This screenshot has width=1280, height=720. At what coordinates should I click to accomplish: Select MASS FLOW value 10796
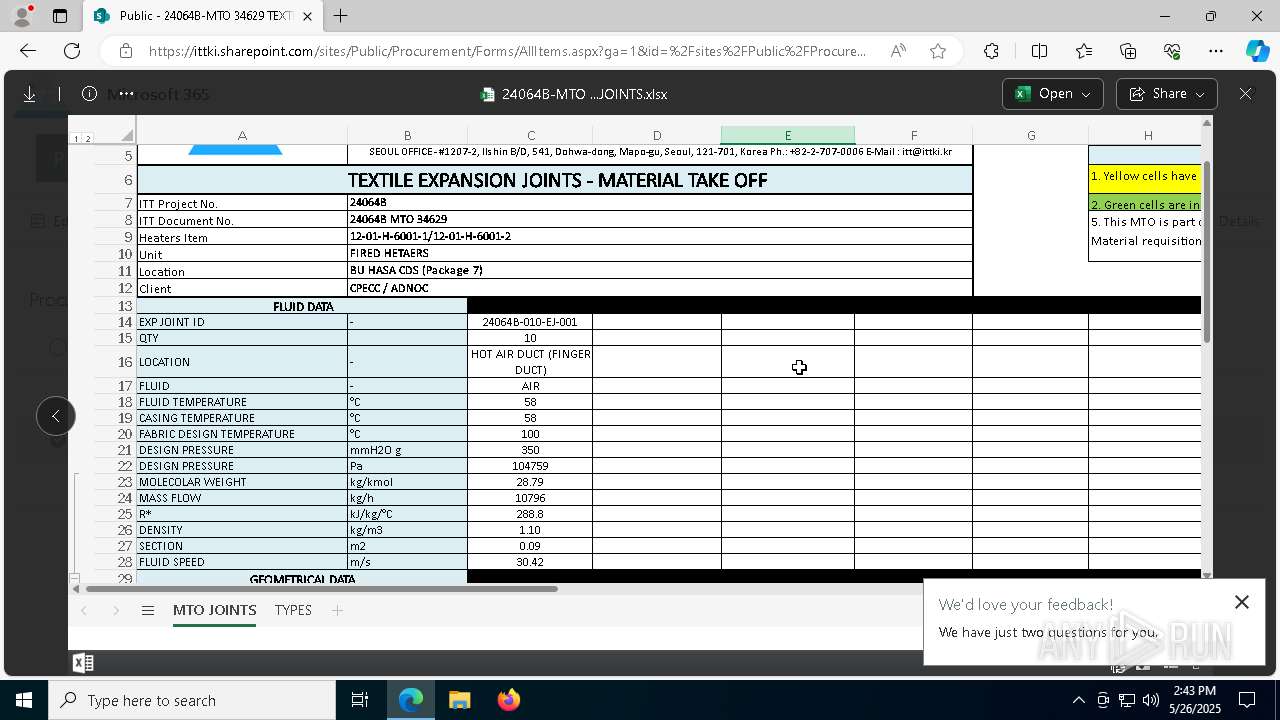tap(530, 498)
